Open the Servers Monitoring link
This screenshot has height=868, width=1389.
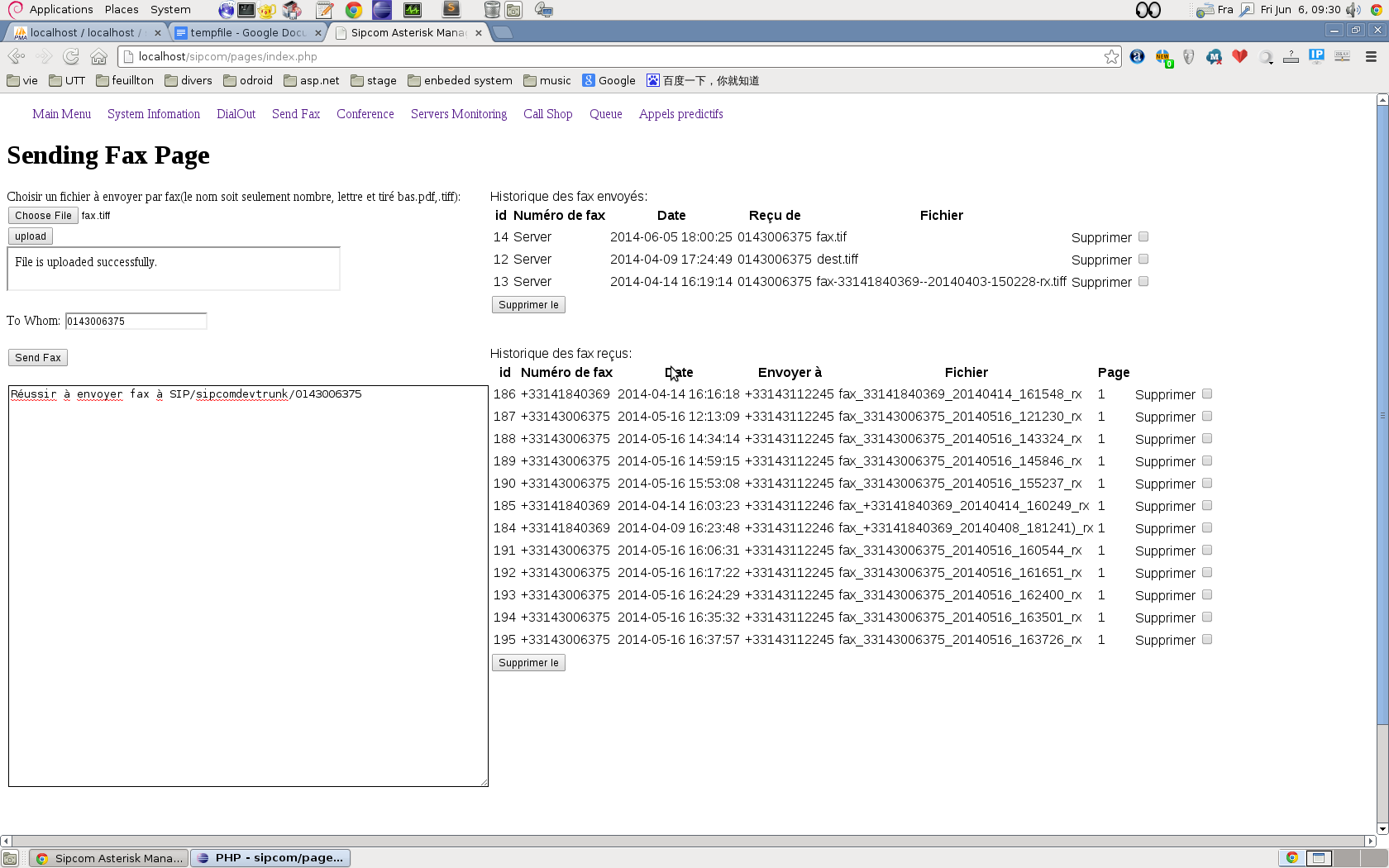(x=459, y=114)
